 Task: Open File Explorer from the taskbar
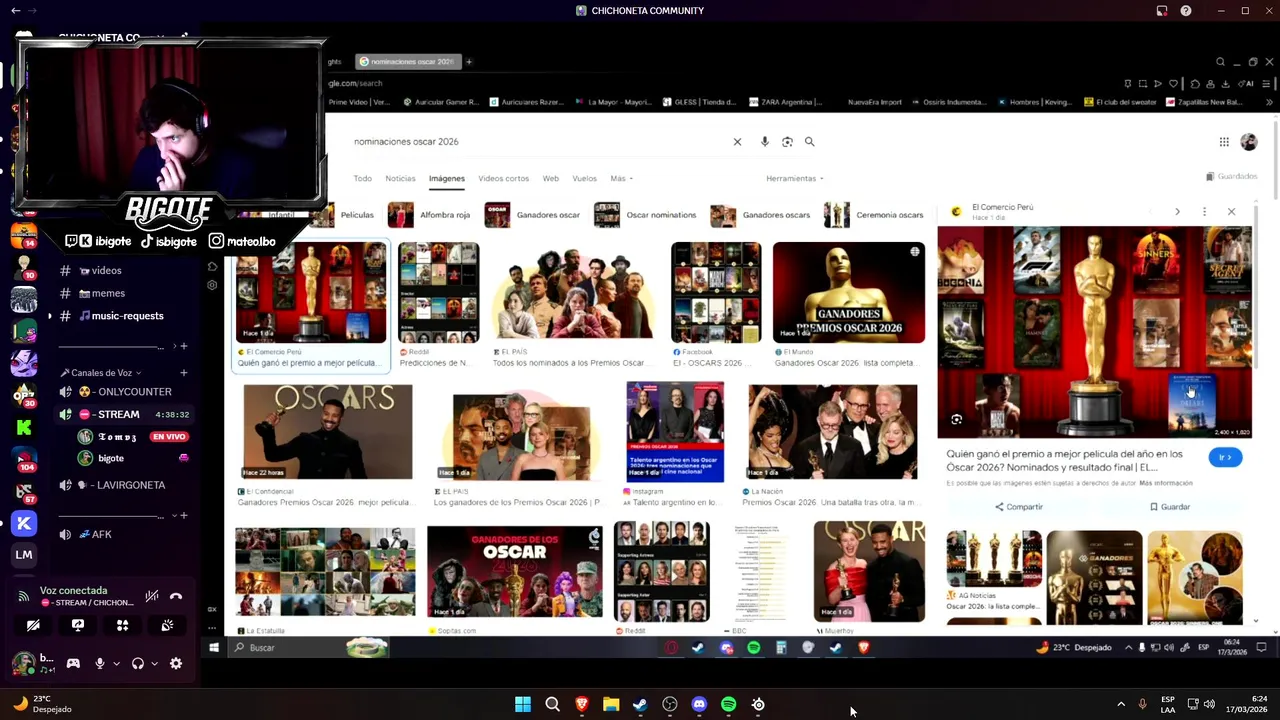click(611, 704)
